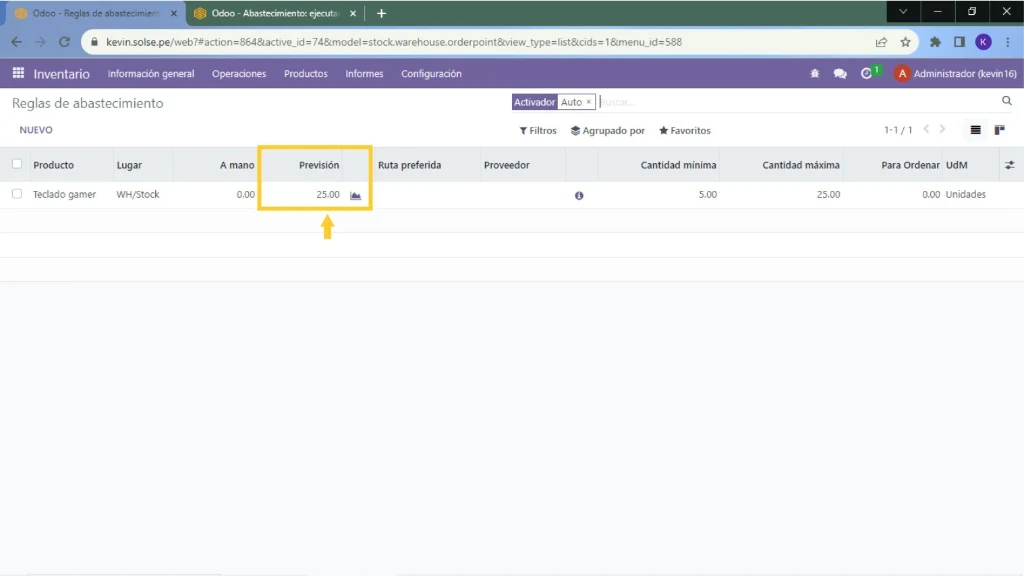
Task: Check the Teclado gamer row checkbox
Action: (x=17, y=194)
